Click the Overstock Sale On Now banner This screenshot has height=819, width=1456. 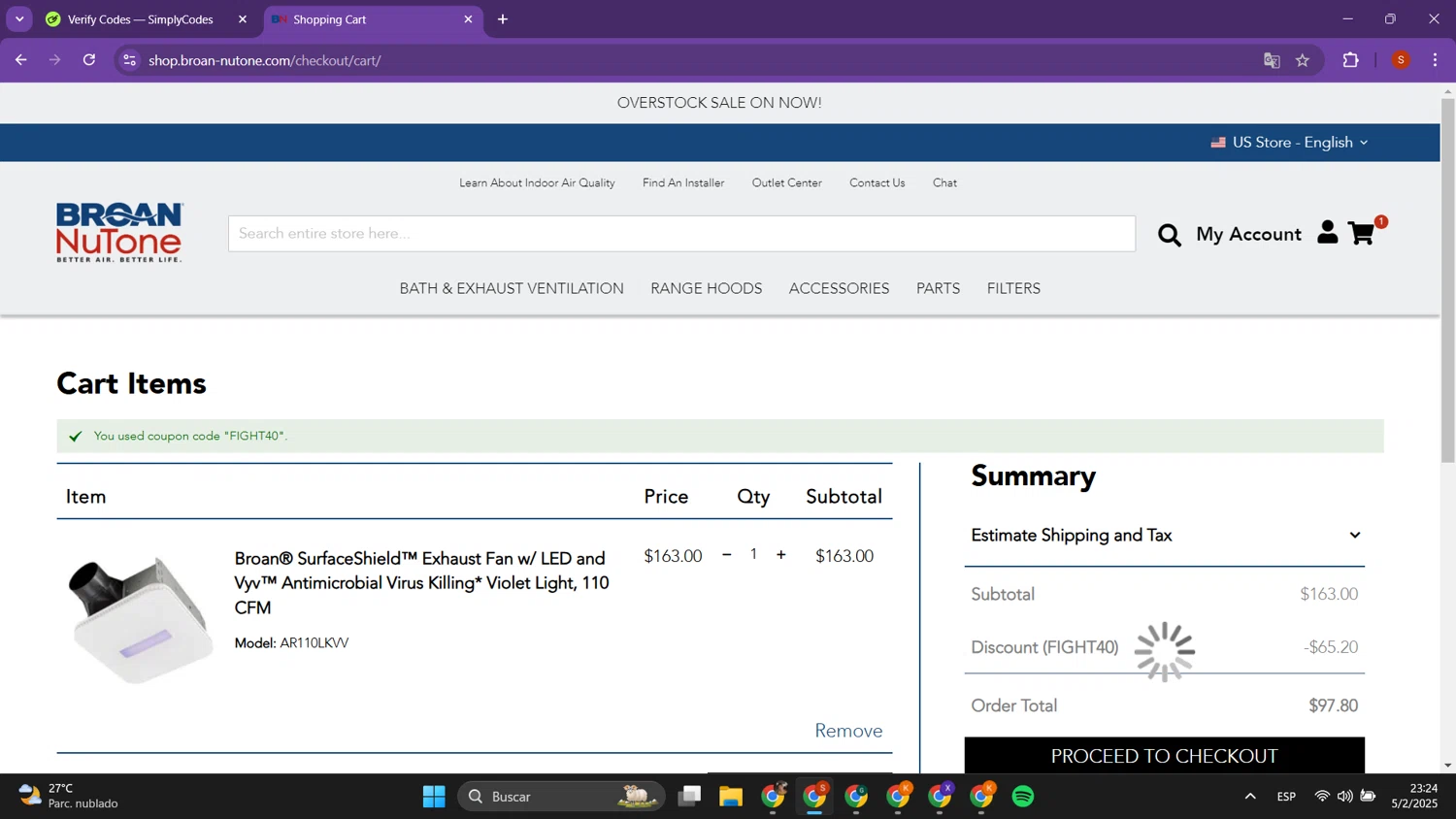point(719,103)
